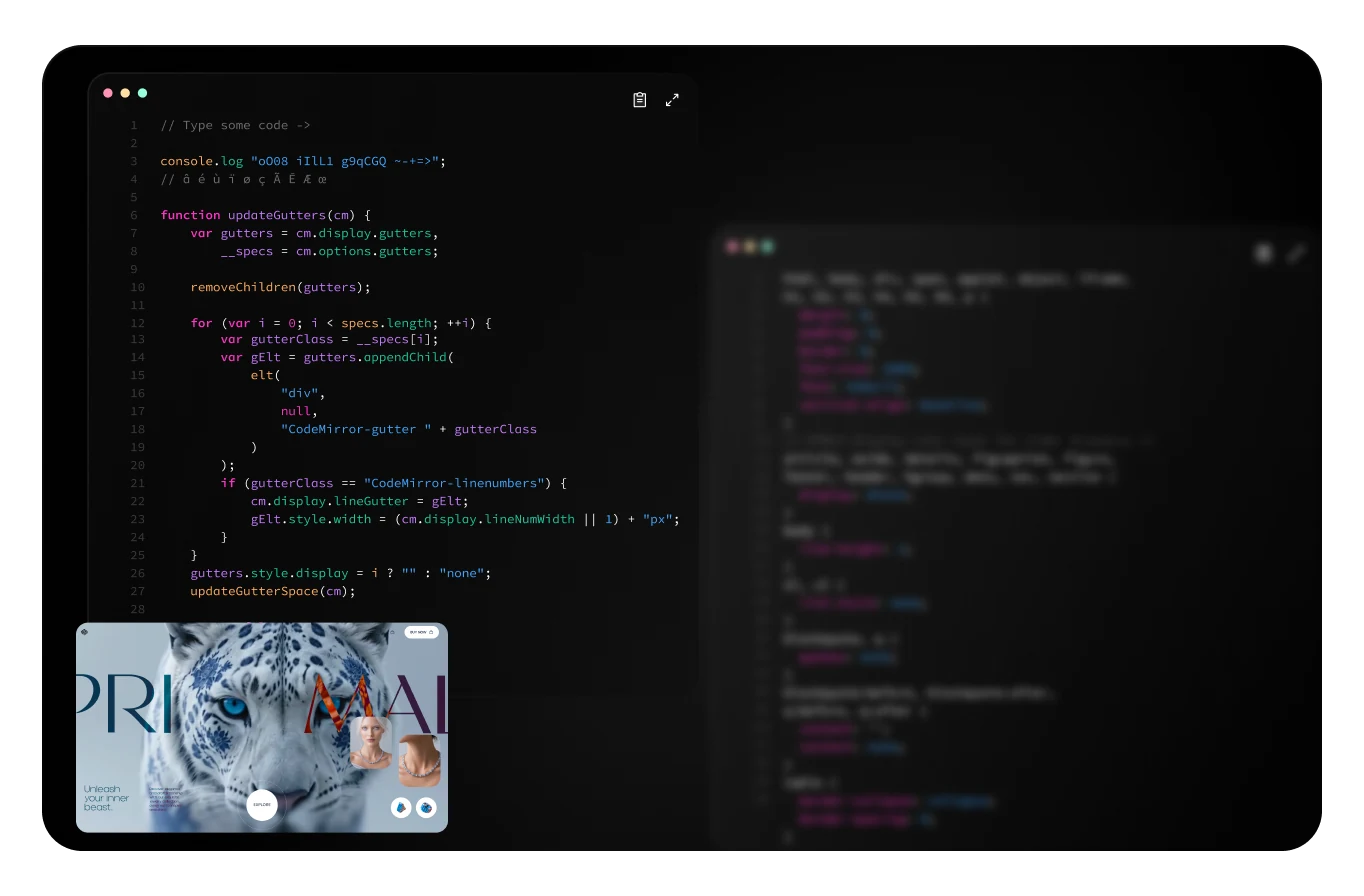Click "var gutters = cm.display.gutters," line
The width and height of the screenshot is (1364, 896).
pos(314,233)
